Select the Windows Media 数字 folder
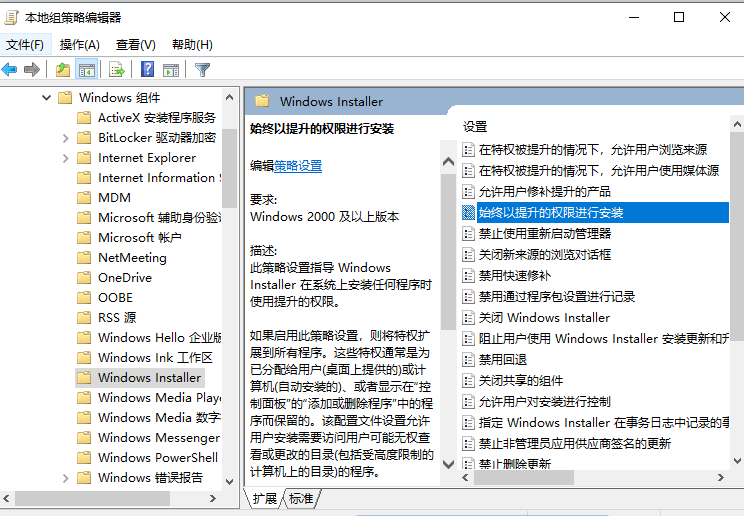This screenshot has width=744, height=516. (x=149, y=417)
